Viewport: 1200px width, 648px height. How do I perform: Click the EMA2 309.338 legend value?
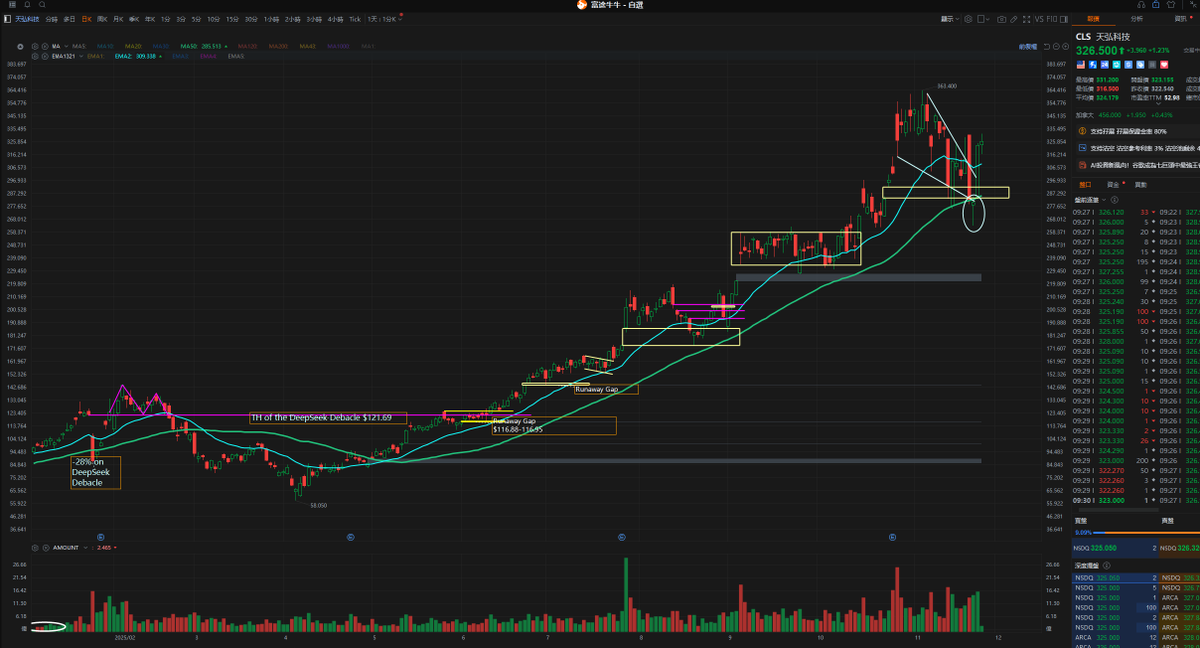pyautogui.click(x=138, y=56)
